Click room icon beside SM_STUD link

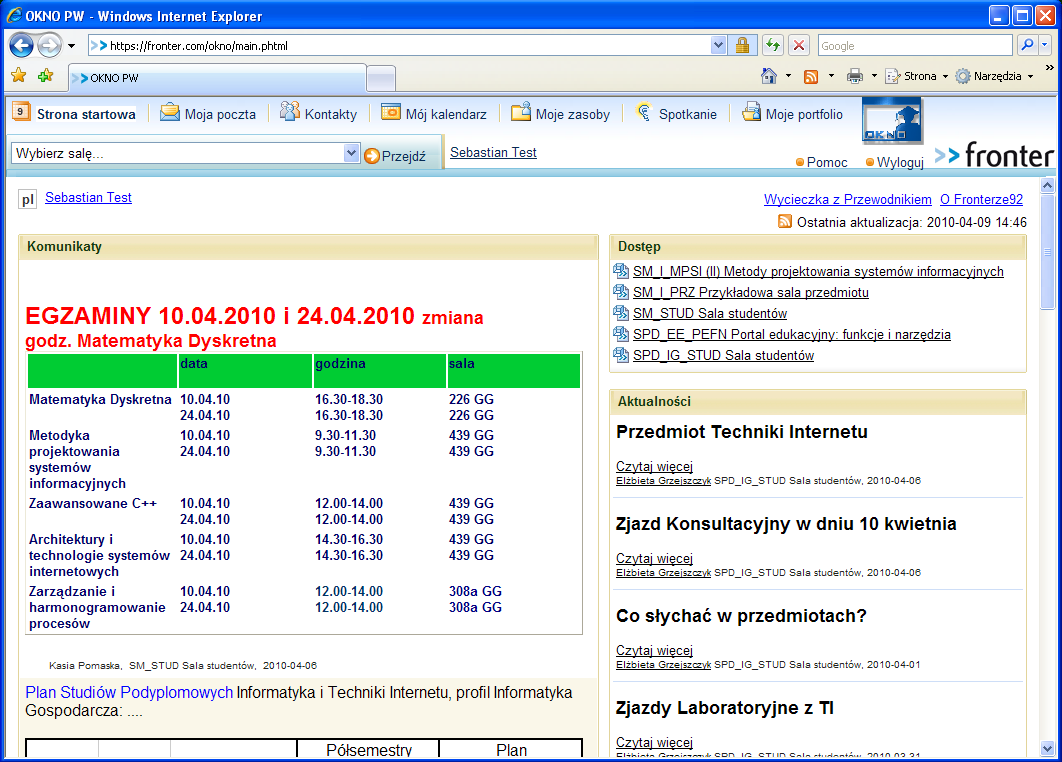coord(621,313)
